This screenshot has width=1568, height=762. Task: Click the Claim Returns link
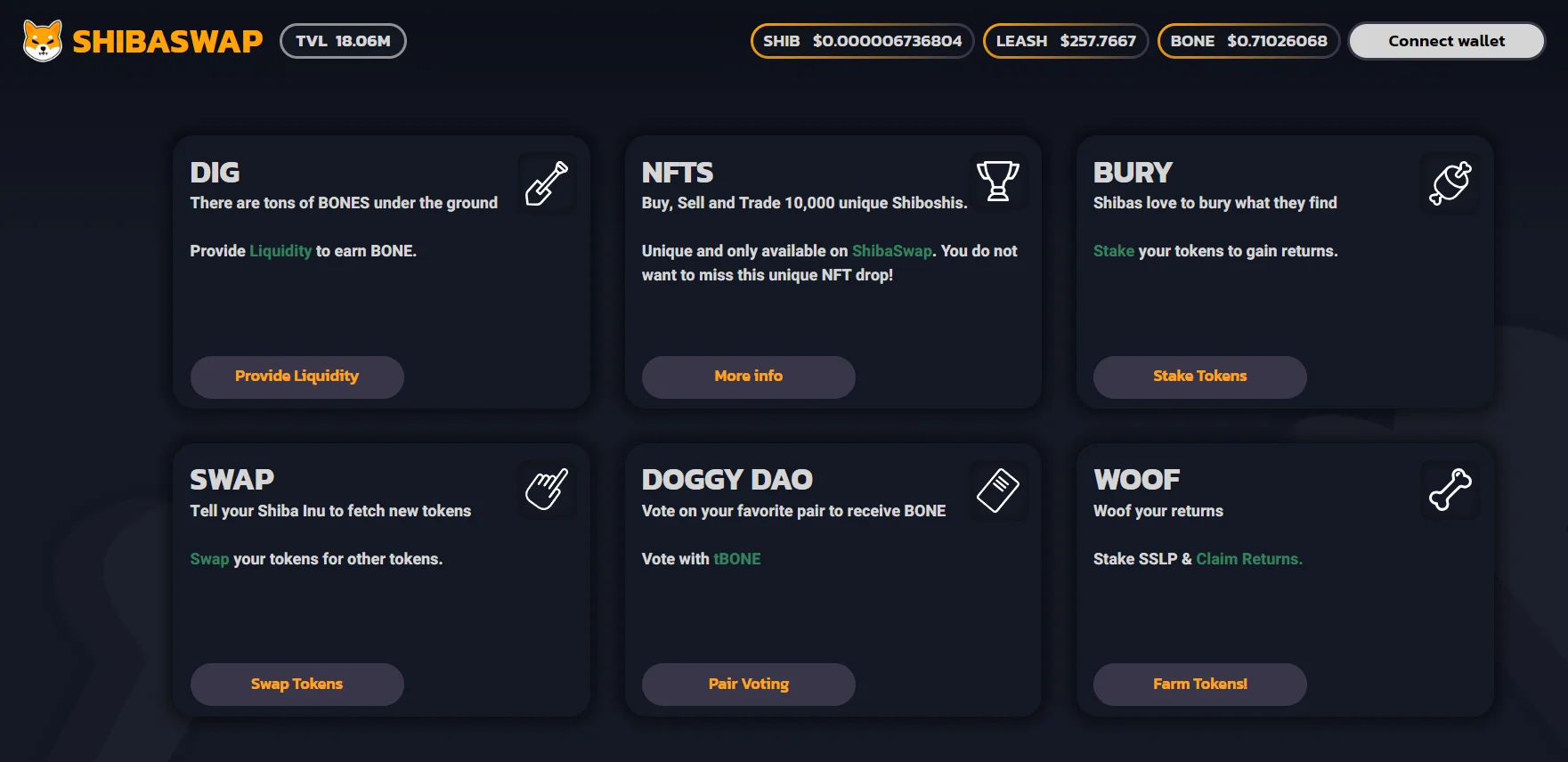click(x=1248, y=559)
